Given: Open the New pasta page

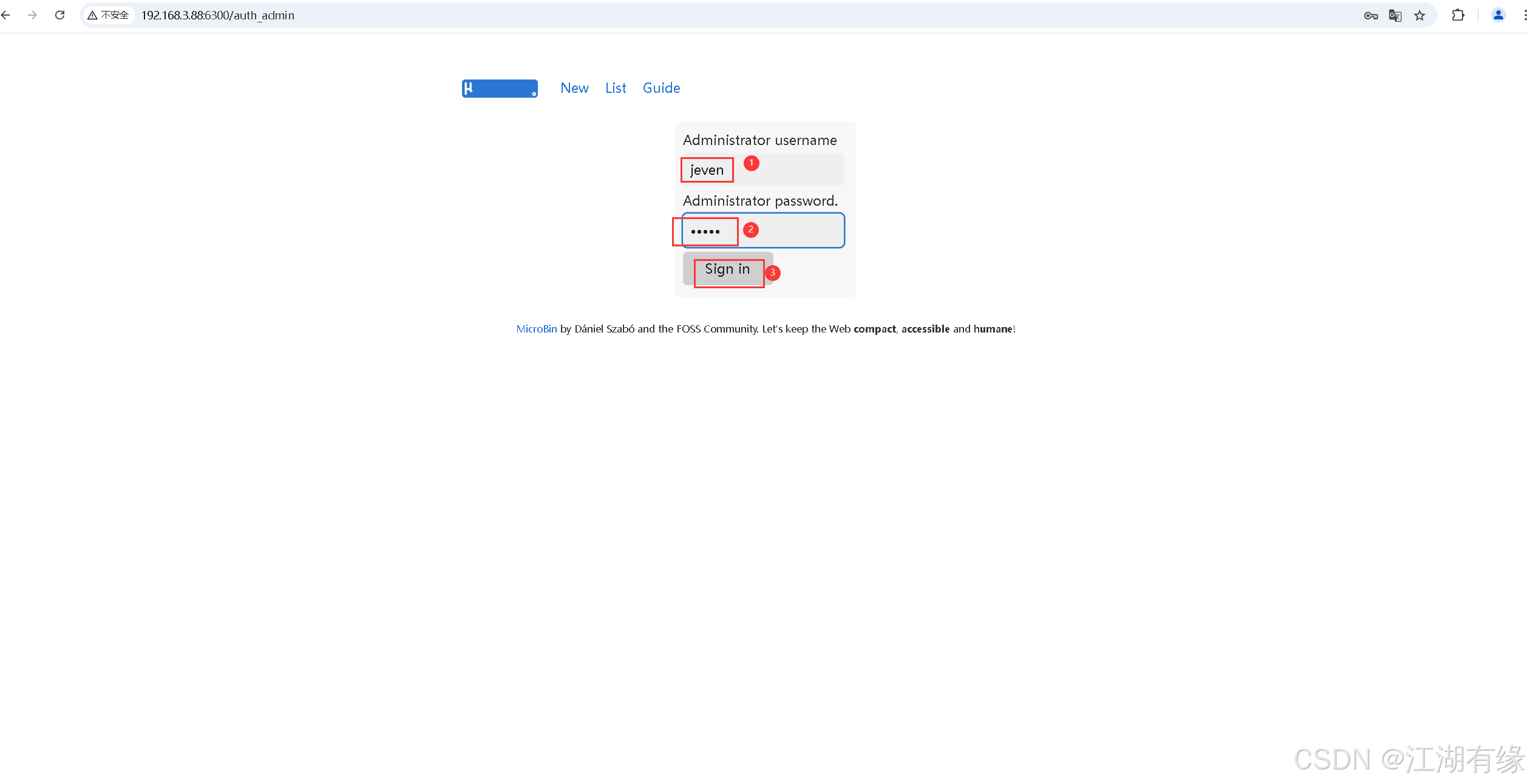Looking at the screenshot, I should point(574,88).
